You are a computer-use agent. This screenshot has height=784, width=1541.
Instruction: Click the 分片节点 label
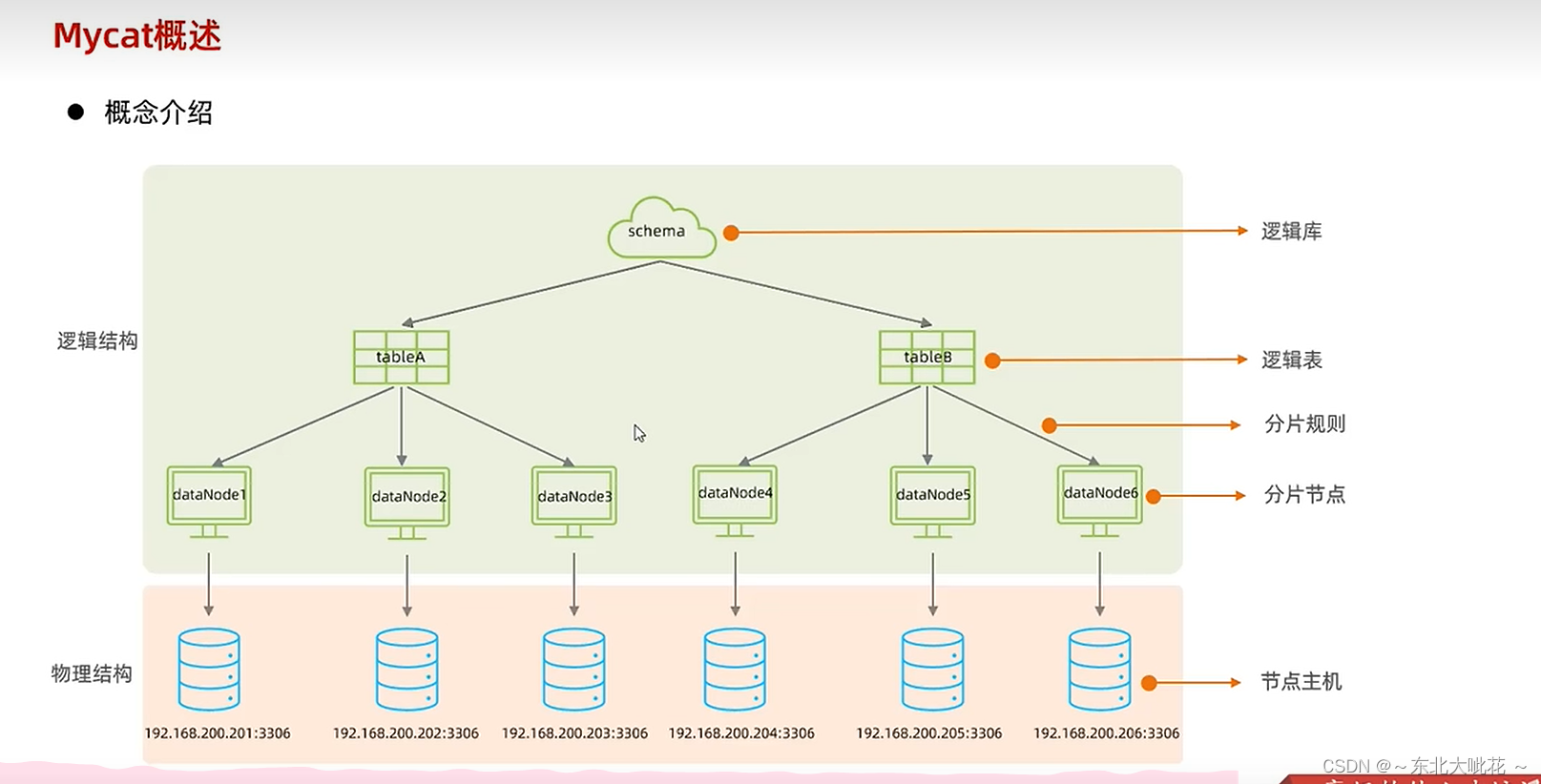(1304, 495)
